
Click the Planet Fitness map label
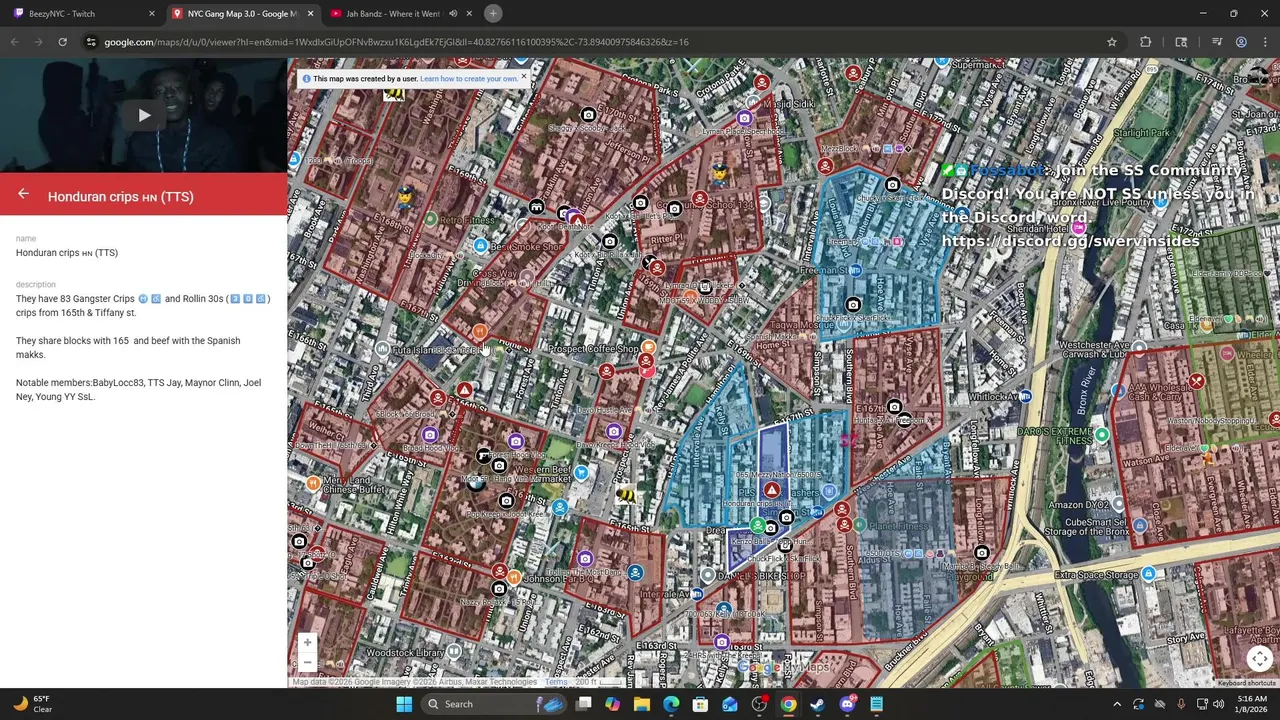(898, 526)
